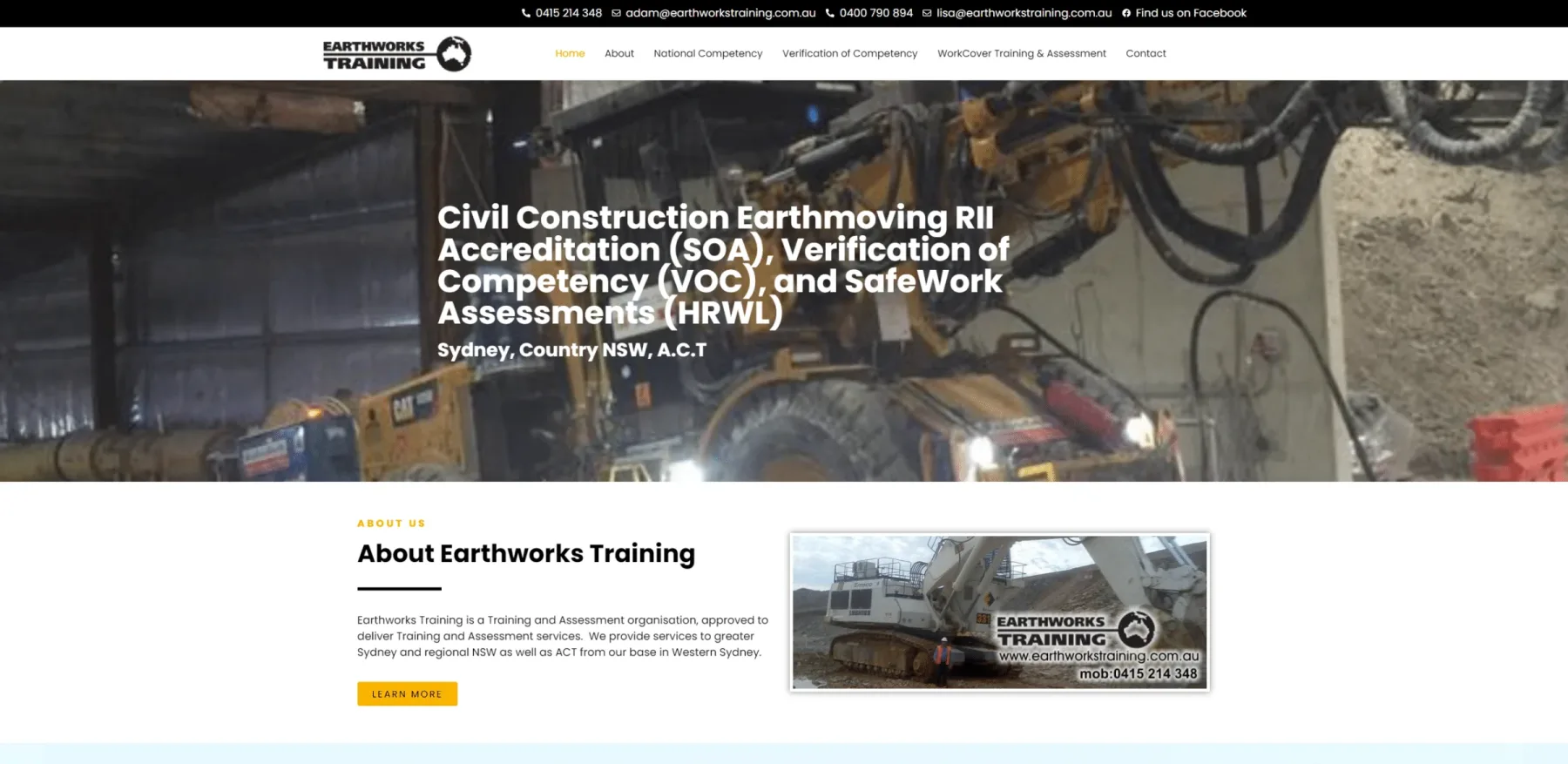The height and width of the screenshot is (764, 1568).
Task: Email lisa@earthworkstraining.com.au link
Action: (1024, 13)
